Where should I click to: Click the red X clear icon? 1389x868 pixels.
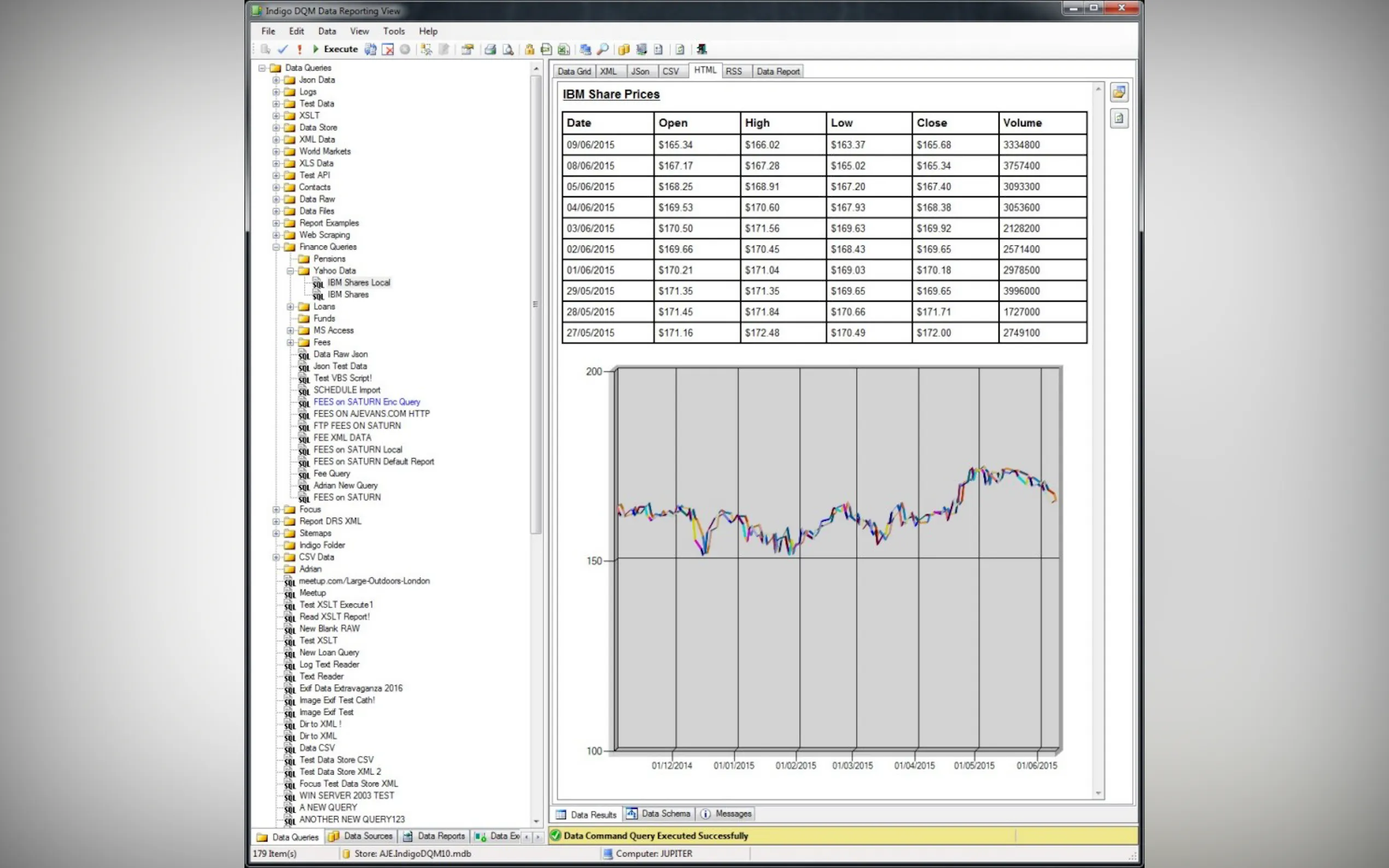click(x=388, y=49)
